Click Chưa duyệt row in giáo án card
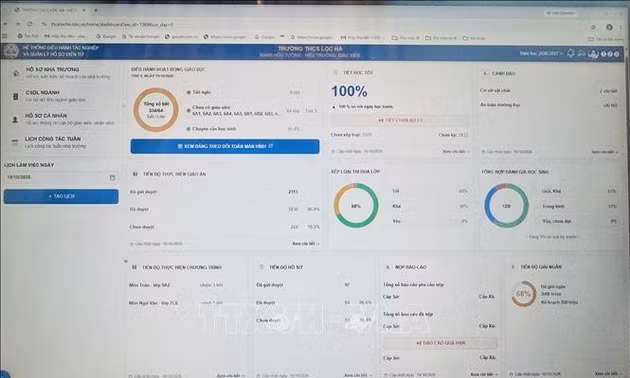 point(225,227)
